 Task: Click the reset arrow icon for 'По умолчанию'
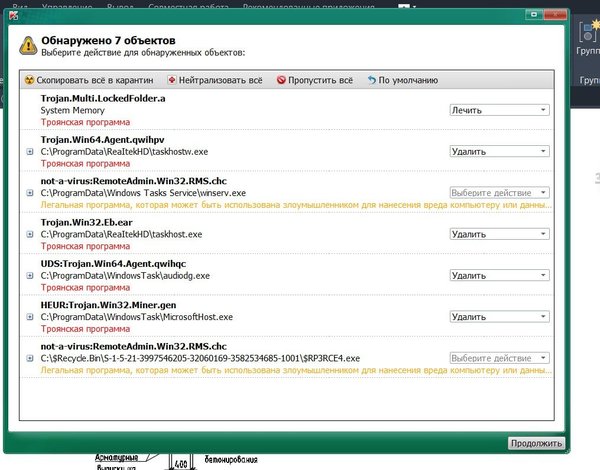point(372,79)
